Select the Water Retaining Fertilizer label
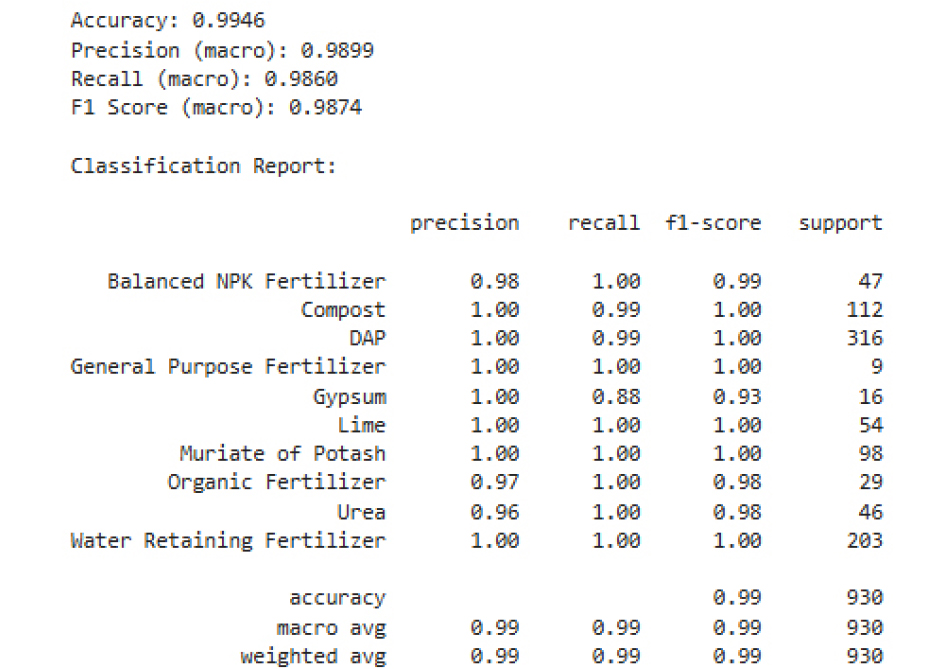The image size is (926, 669). (228, 540)
